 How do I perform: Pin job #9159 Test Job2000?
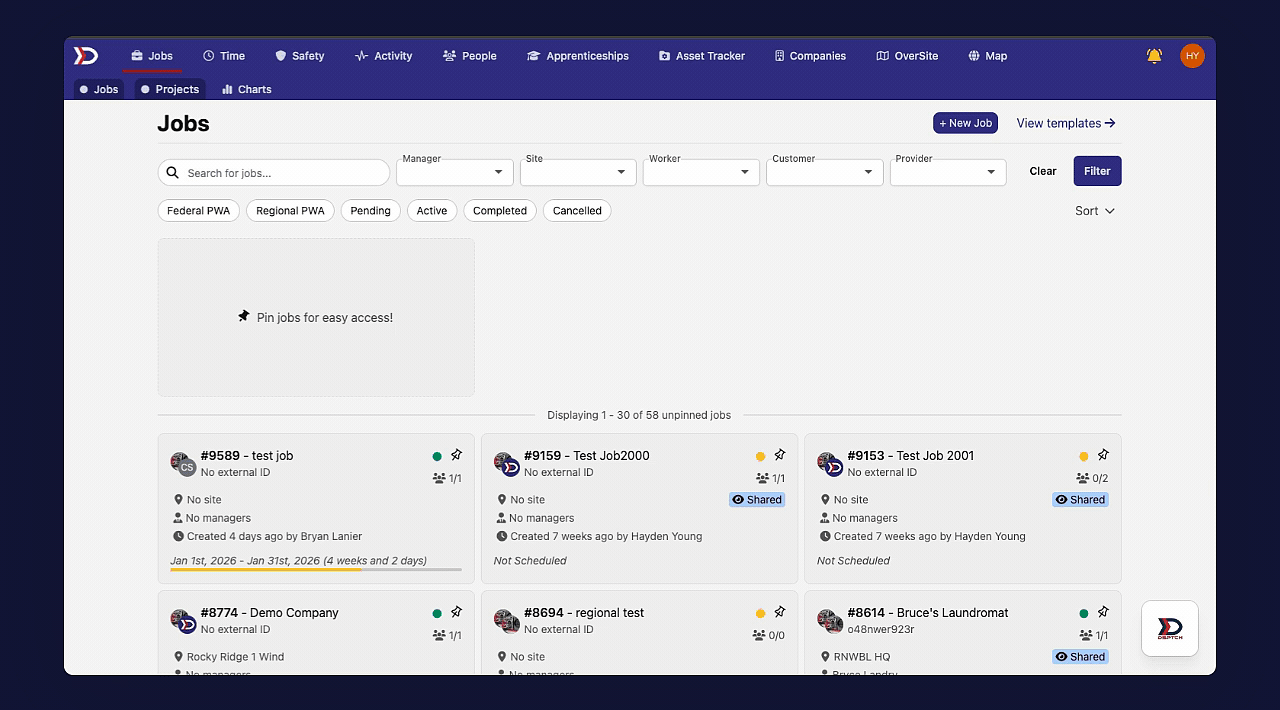pos(780,455)
